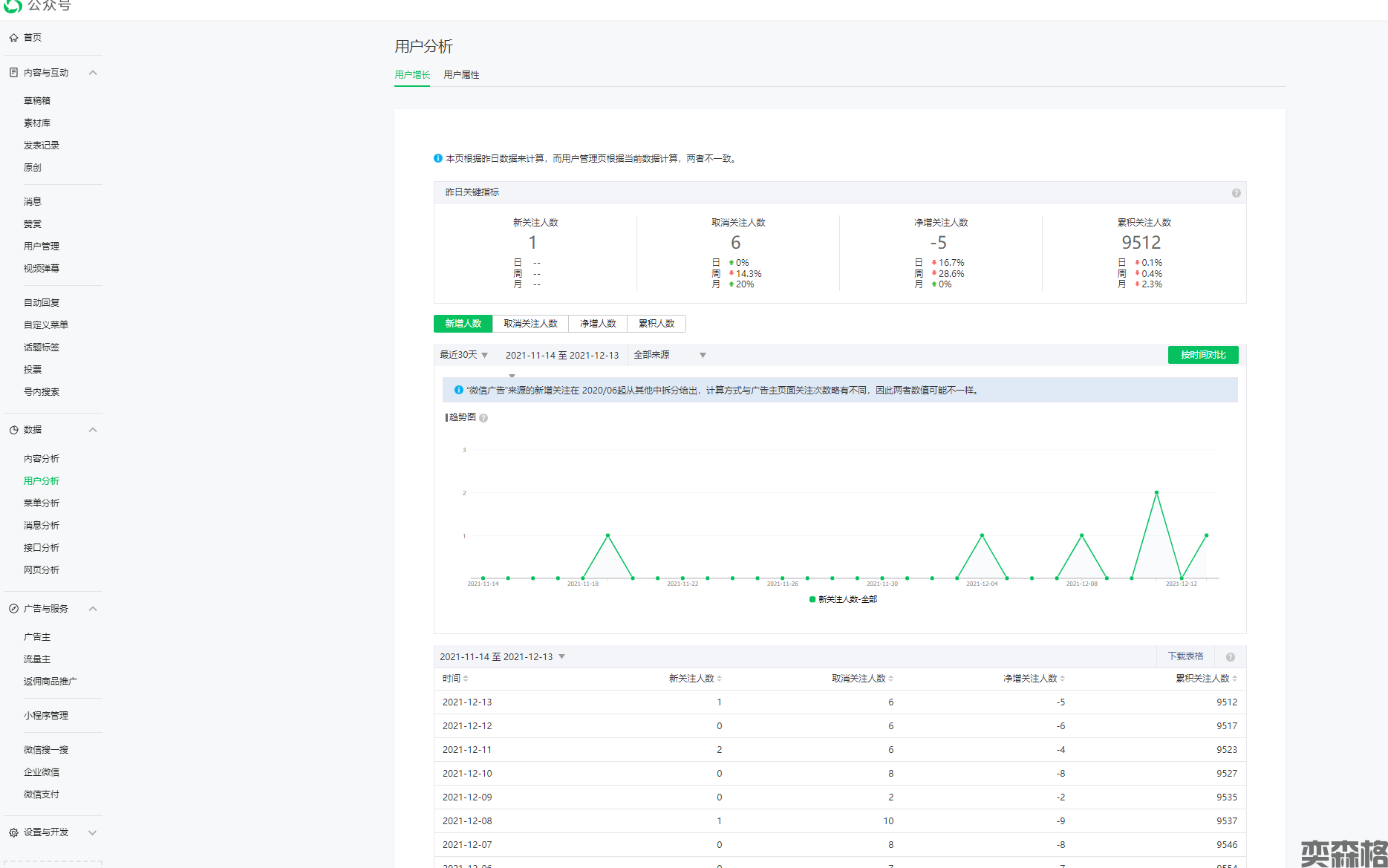Click the help icon beside 下载表格
The image size is (1388, 868).
coord(1230,657)
